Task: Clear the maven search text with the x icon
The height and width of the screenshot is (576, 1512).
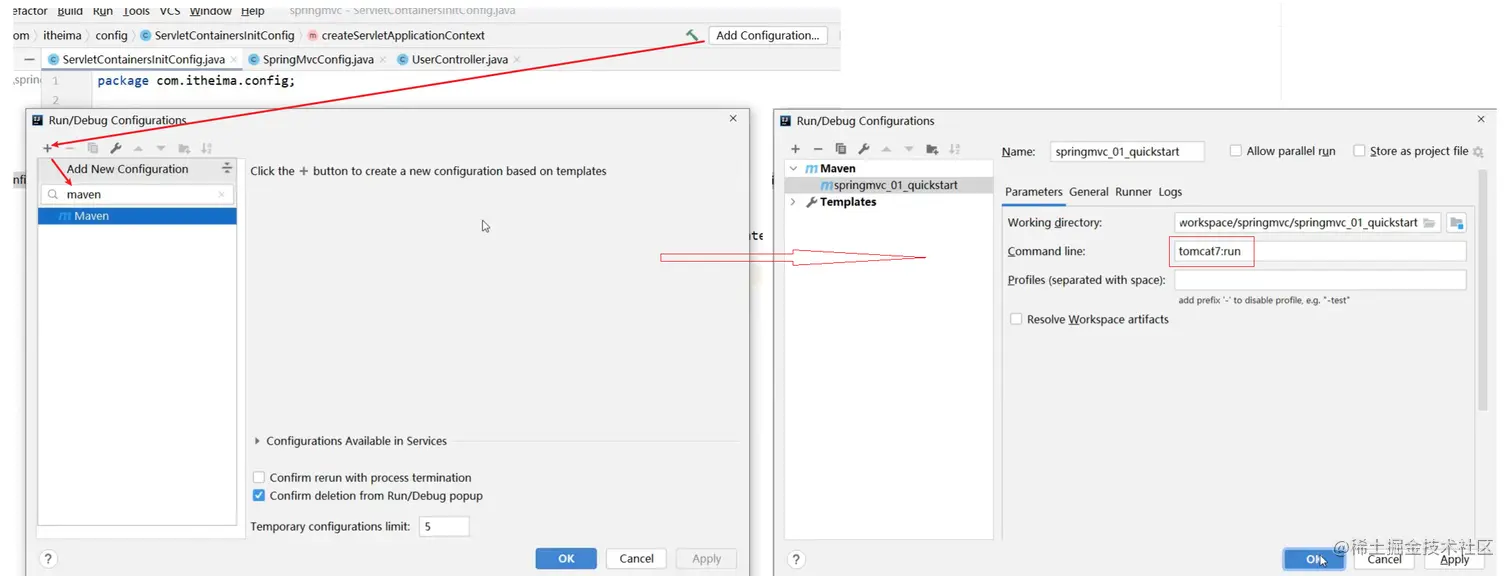Action: coord(222,195)
